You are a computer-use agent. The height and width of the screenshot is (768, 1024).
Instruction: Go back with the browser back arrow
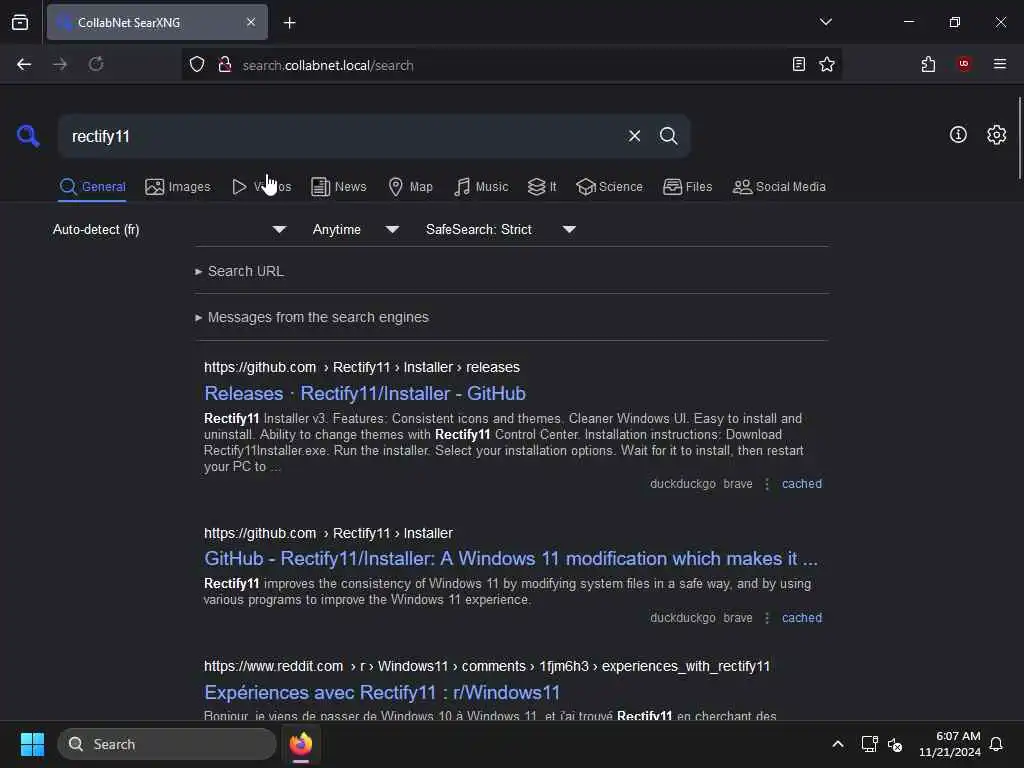coord(24,64)
